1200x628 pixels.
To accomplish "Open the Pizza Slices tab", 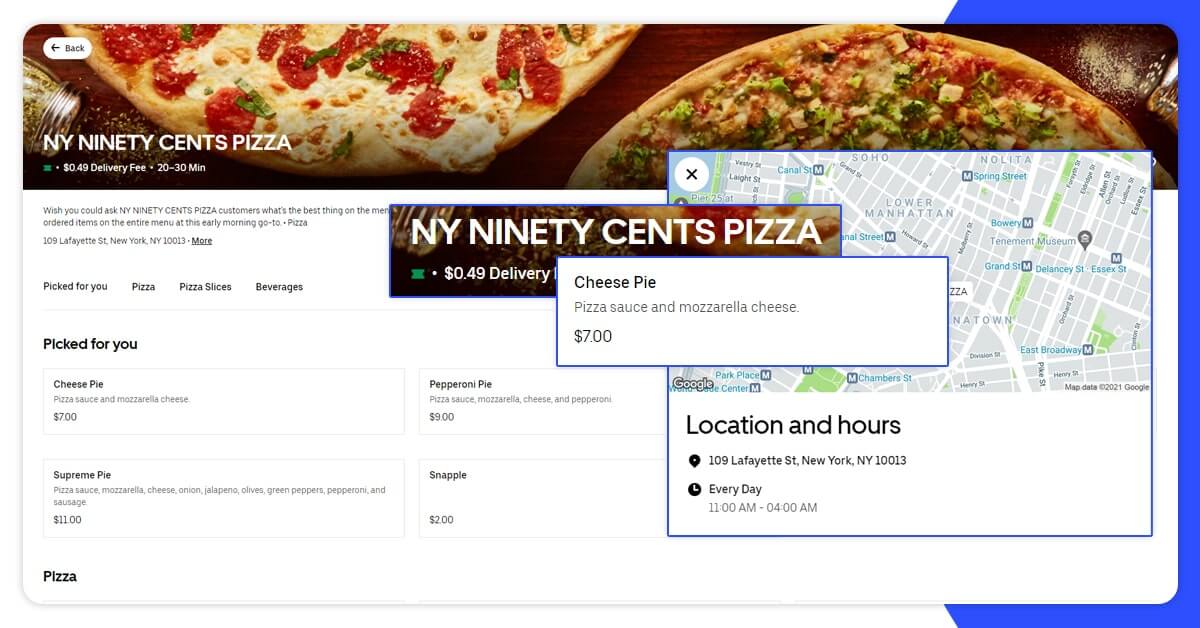I will [x=205, y=287].
